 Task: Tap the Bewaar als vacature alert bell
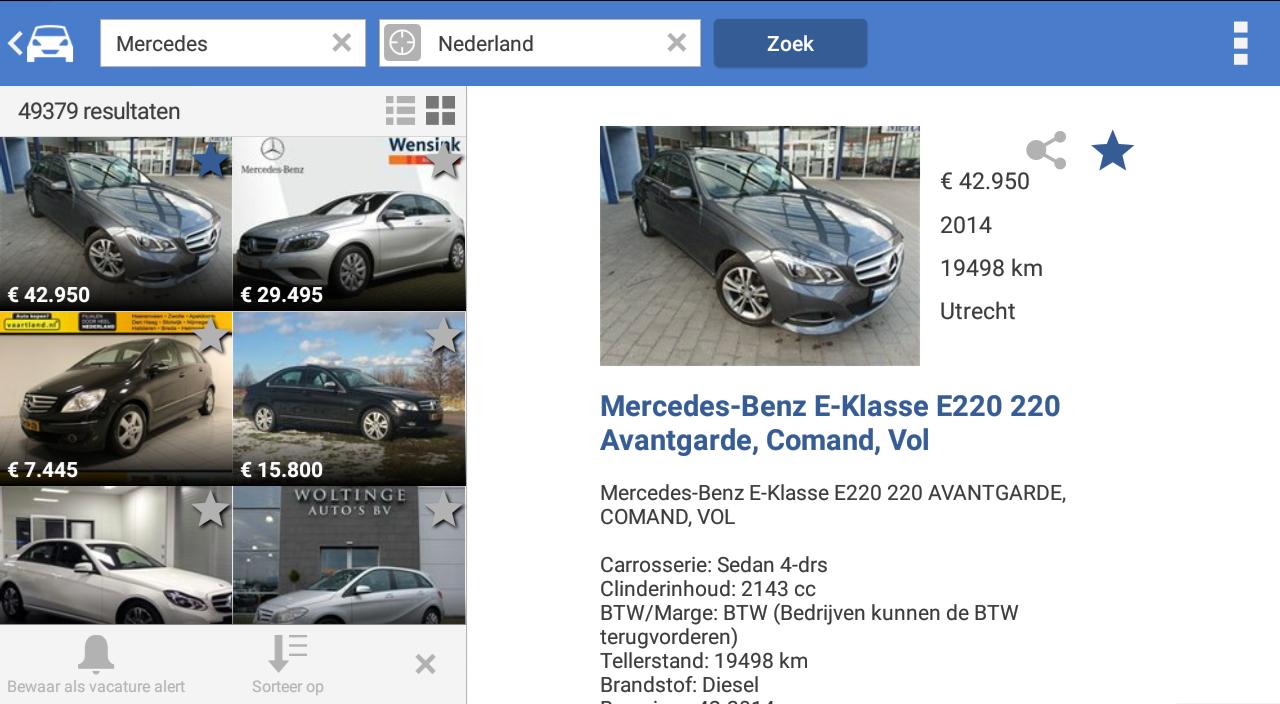pyautogui.click(x=96, y=664)
